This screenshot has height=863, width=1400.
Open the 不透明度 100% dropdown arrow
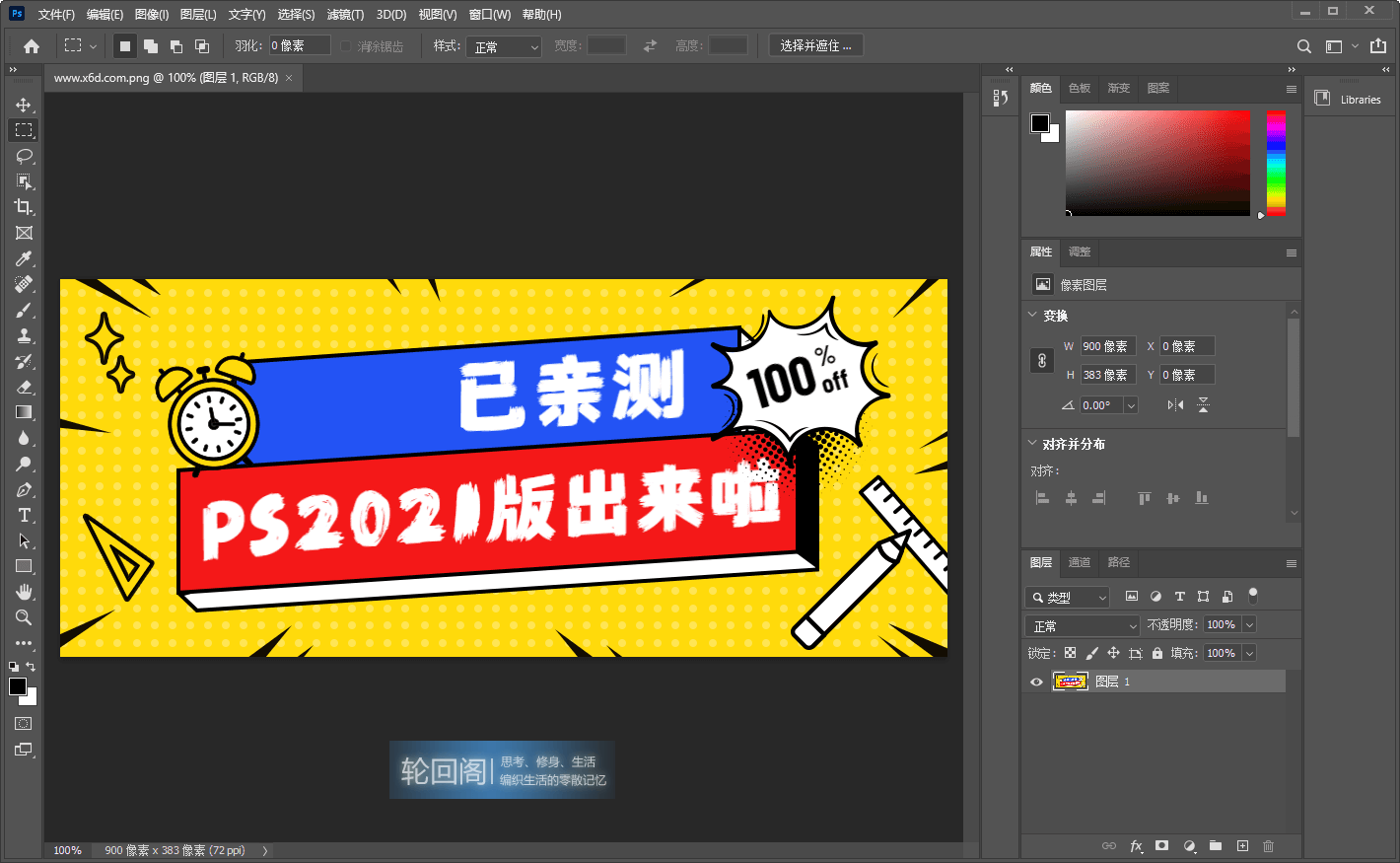[x=1249, y=624]
